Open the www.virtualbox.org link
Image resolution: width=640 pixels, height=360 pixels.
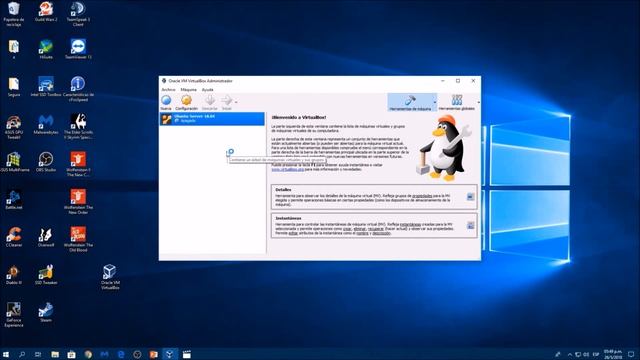[x=288, y=169]
